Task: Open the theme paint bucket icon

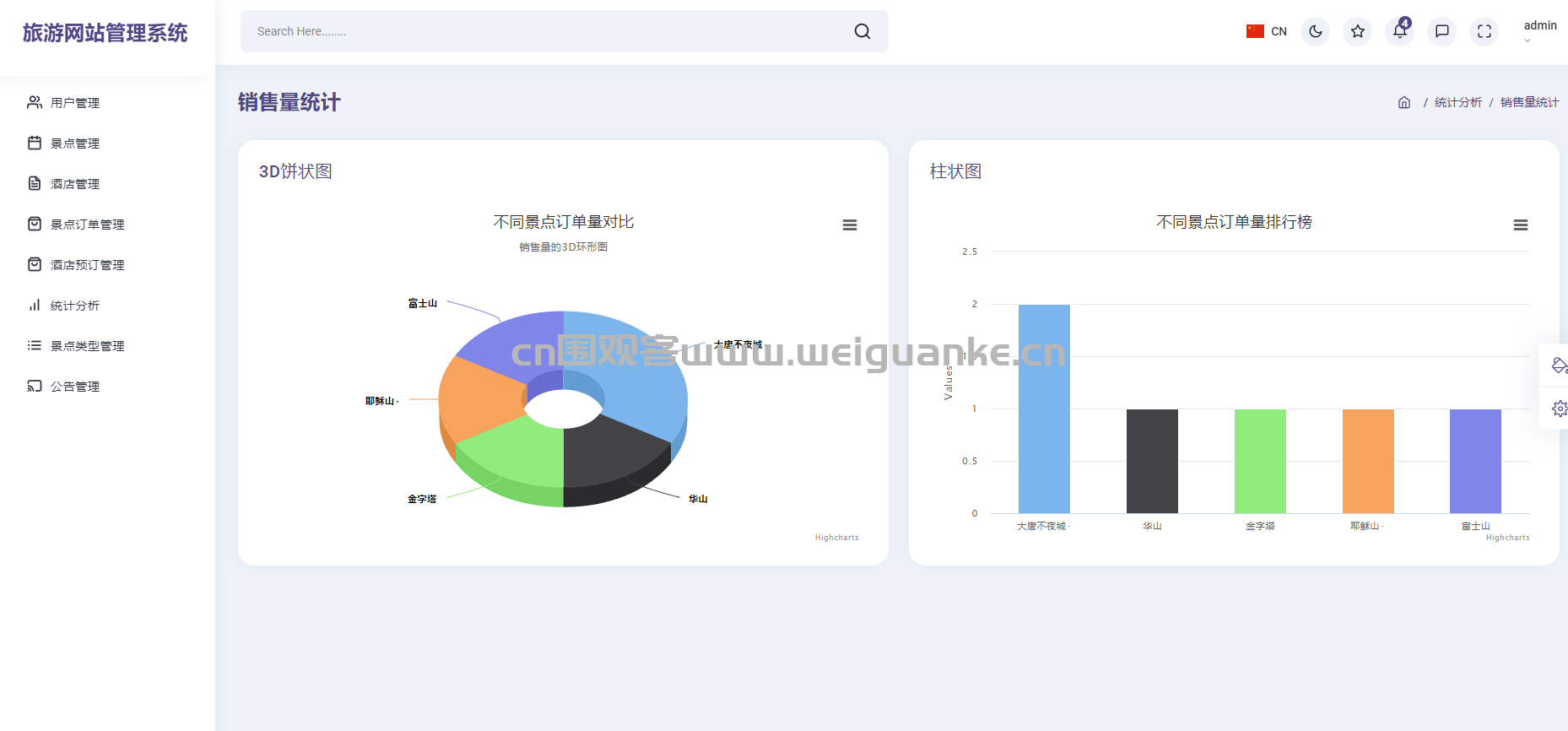Action: click(1559, 365)
